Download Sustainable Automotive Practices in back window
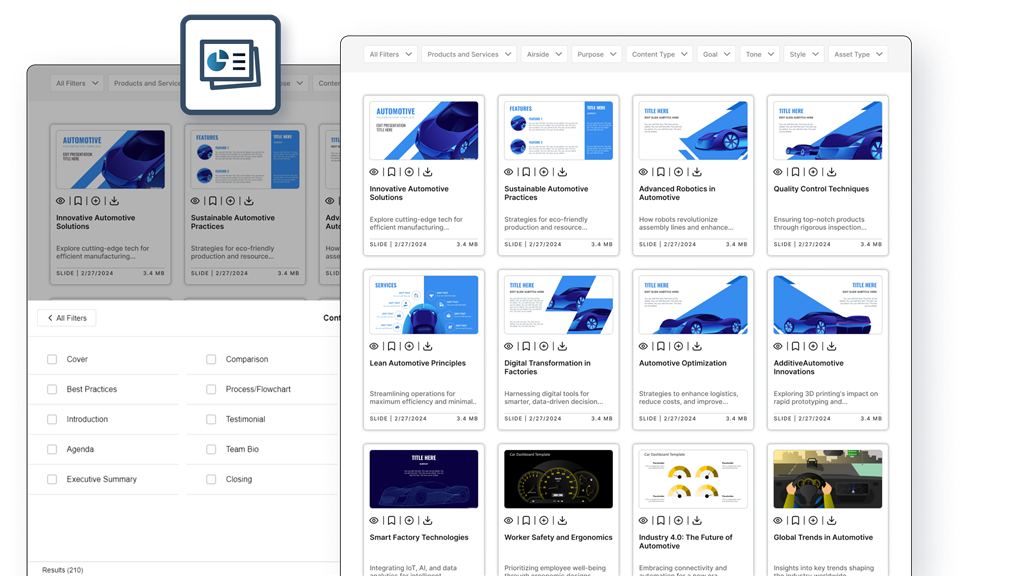Screen dimensions: 1024x576 [248, 201]
